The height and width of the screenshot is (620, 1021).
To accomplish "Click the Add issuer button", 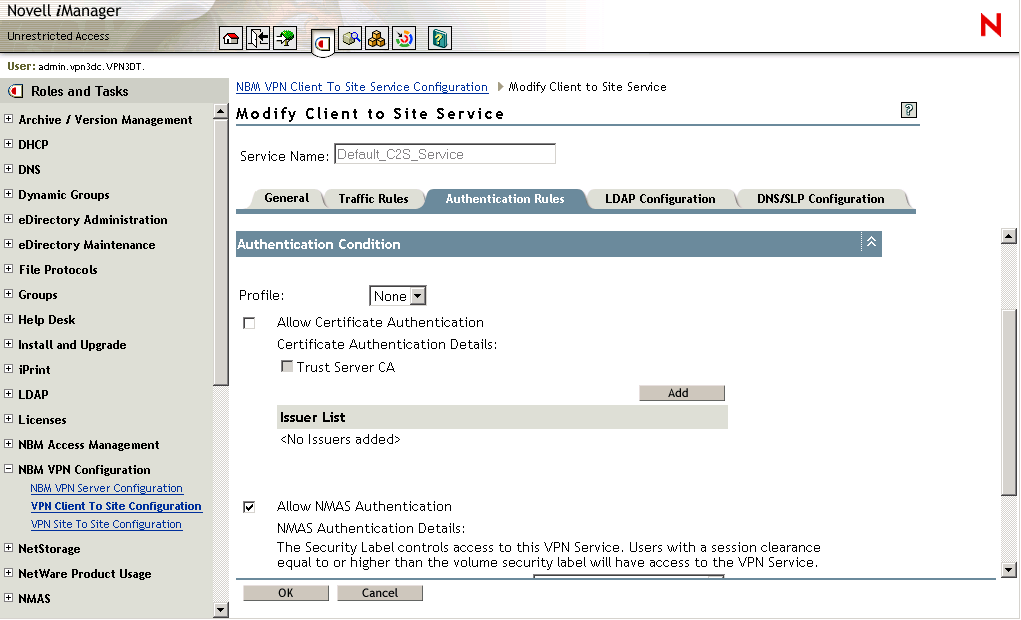I will [x=682, y=393].
